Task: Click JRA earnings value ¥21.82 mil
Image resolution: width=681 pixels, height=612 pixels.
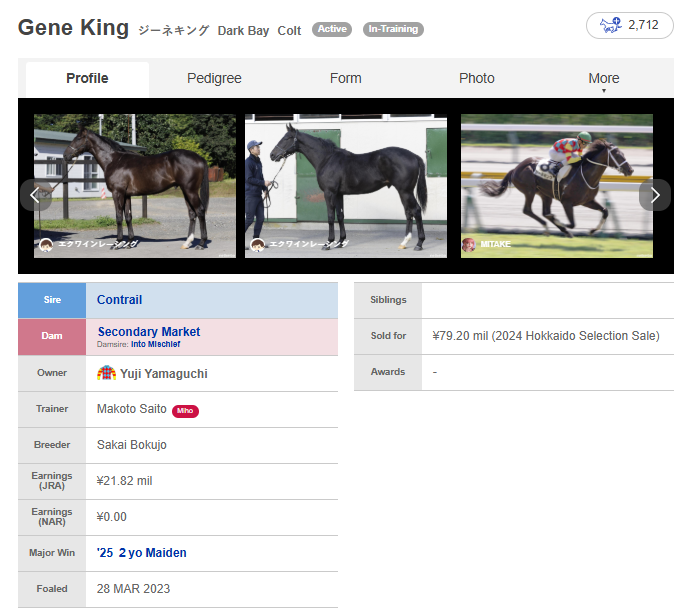Action: tap(125, 481)
